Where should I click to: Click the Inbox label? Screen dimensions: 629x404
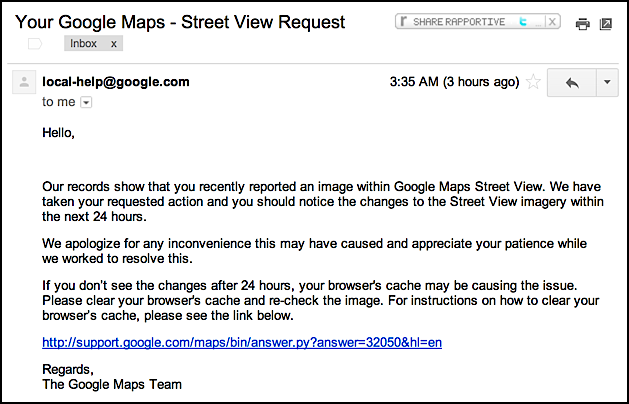[83, 43]
